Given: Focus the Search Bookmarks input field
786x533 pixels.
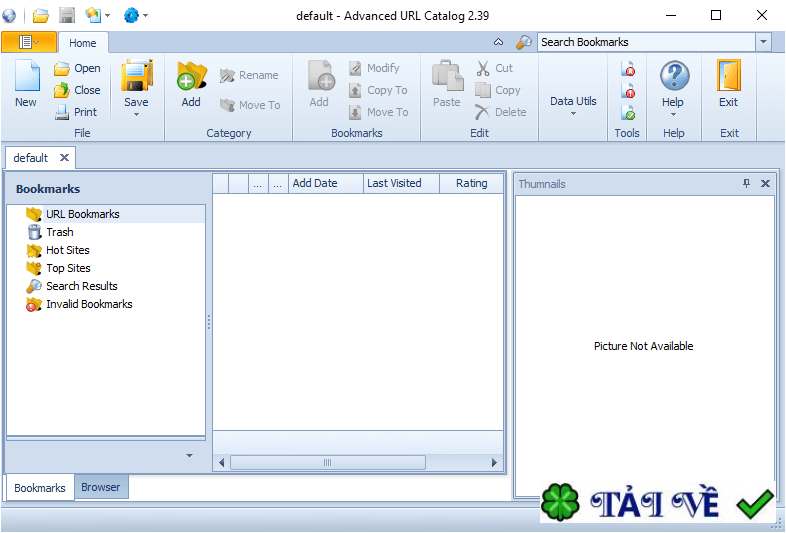Looking at the screenshot, I should pyautogui.click(x=647, y=42).
